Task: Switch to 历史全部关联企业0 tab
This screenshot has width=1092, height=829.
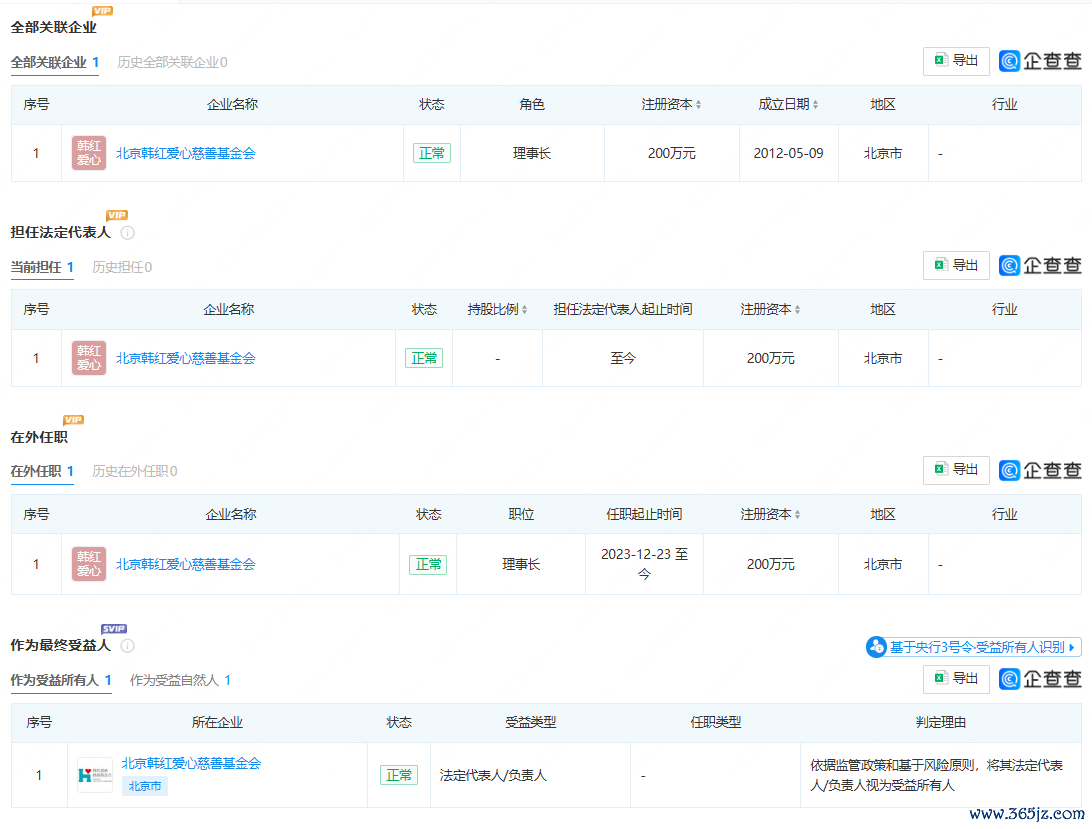Action: [x=172, y=63]
